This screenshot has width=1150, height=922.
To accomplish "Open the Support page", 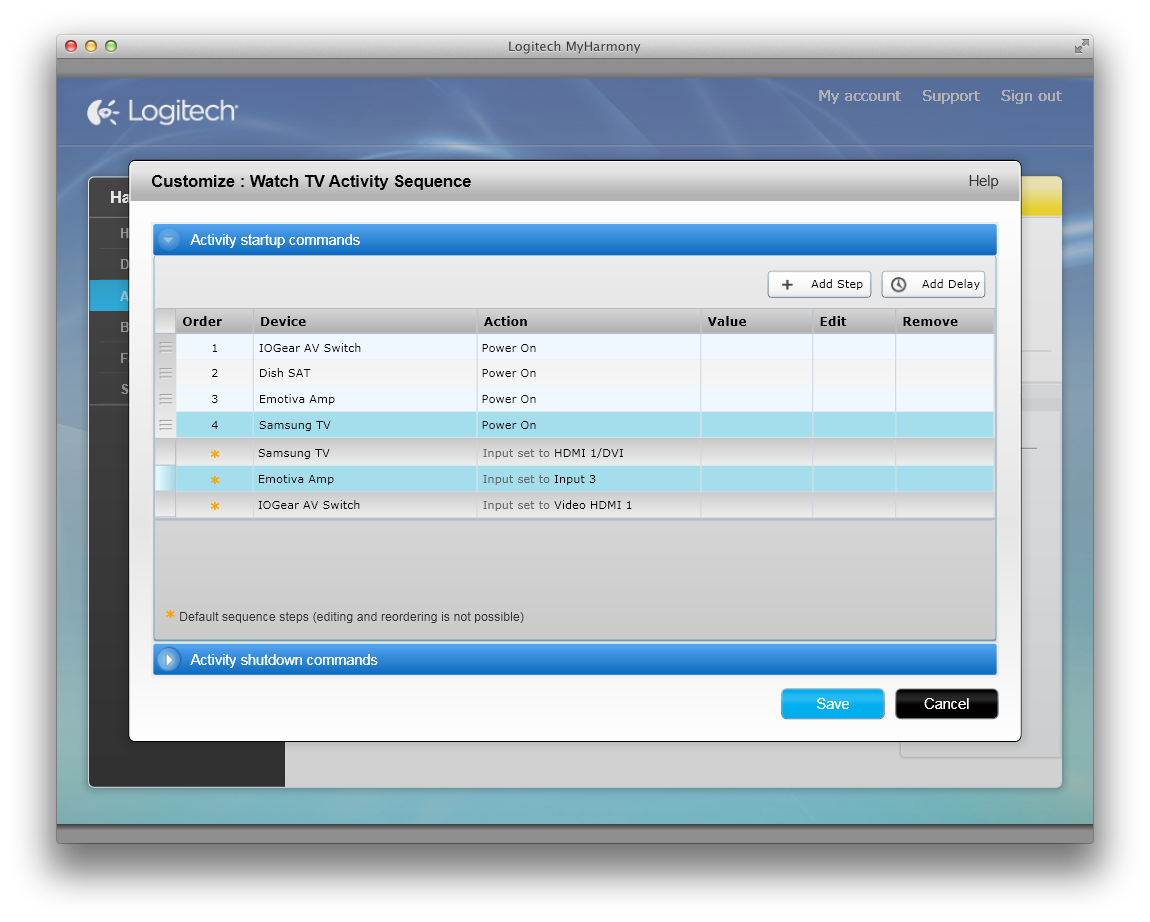I will [950, 96].
